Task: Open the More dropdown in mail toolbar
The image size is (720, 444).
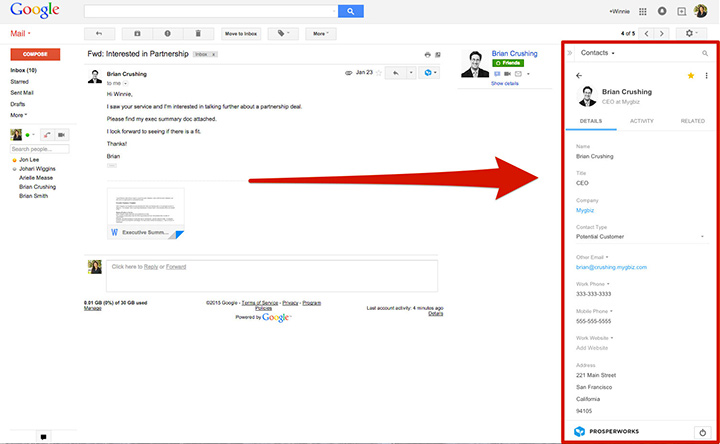Action: click(x=319, y=33)
